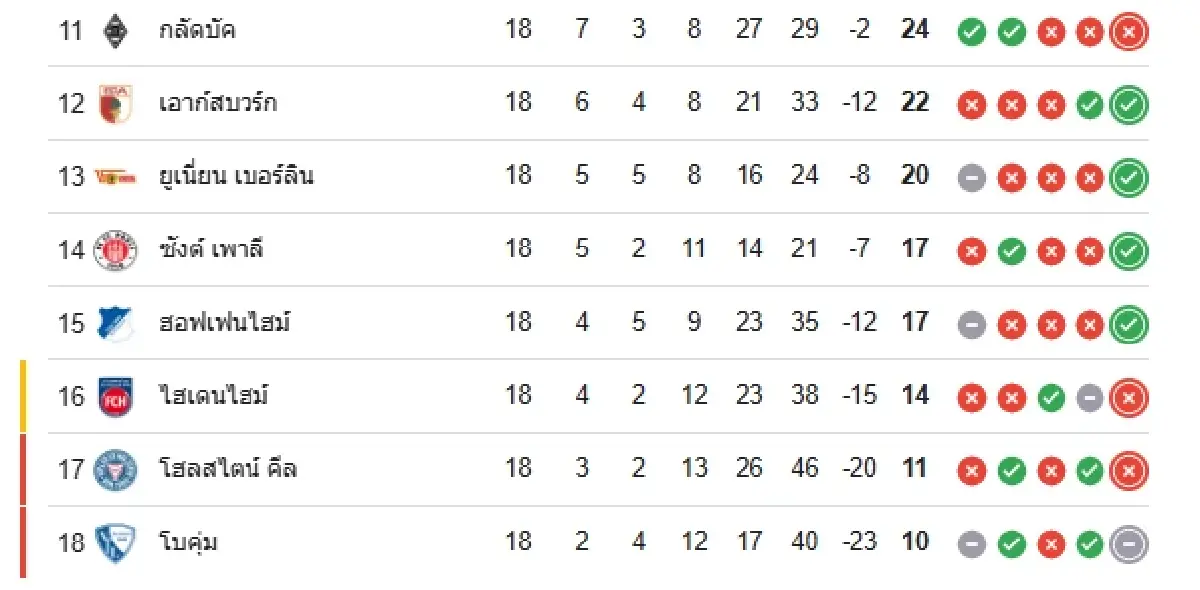
Task: Click Augsburg's latest match win indicator
Action: tap(1129, 105)
